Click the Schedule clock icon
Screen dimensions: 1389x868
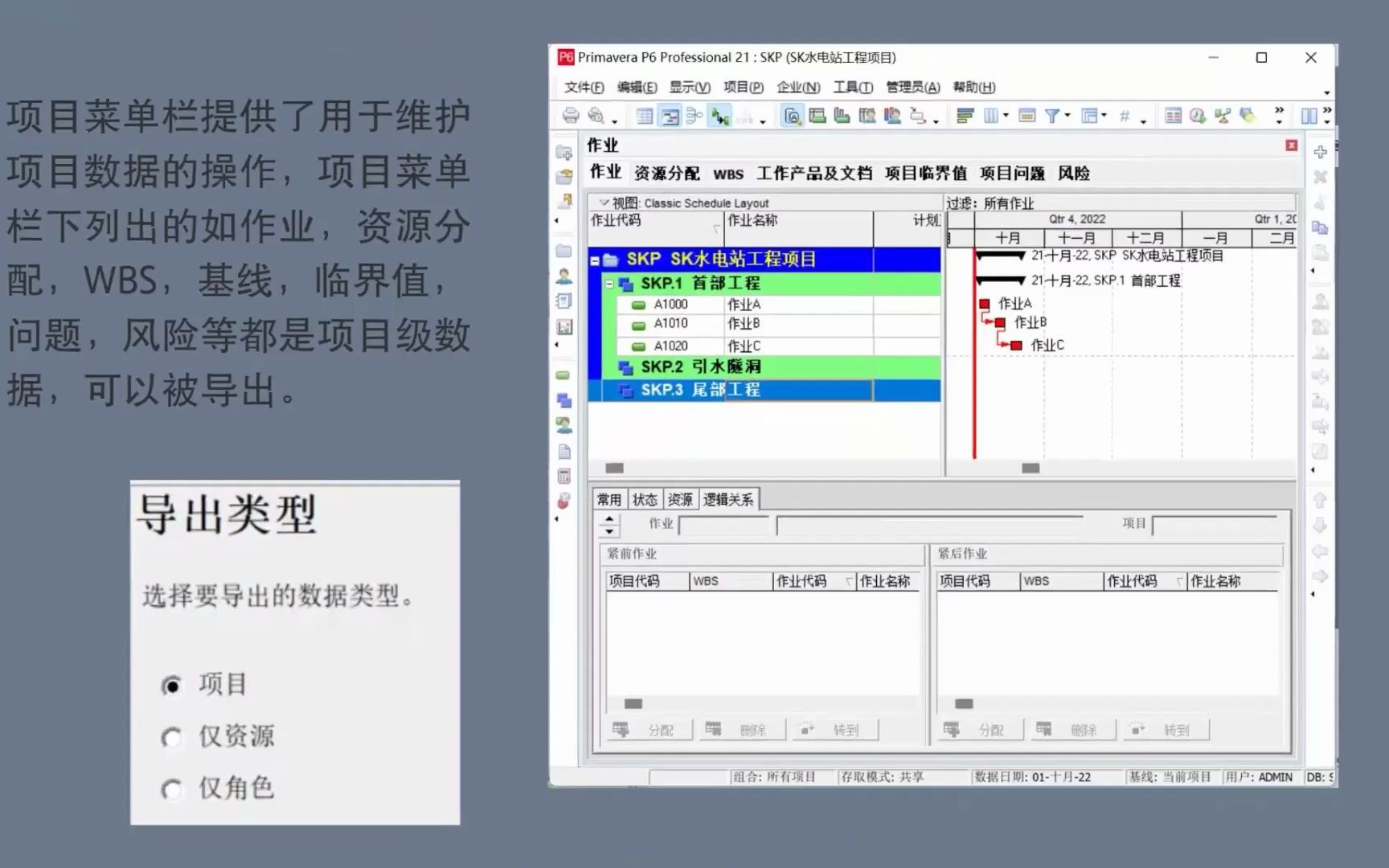[x=1198, y=116]
